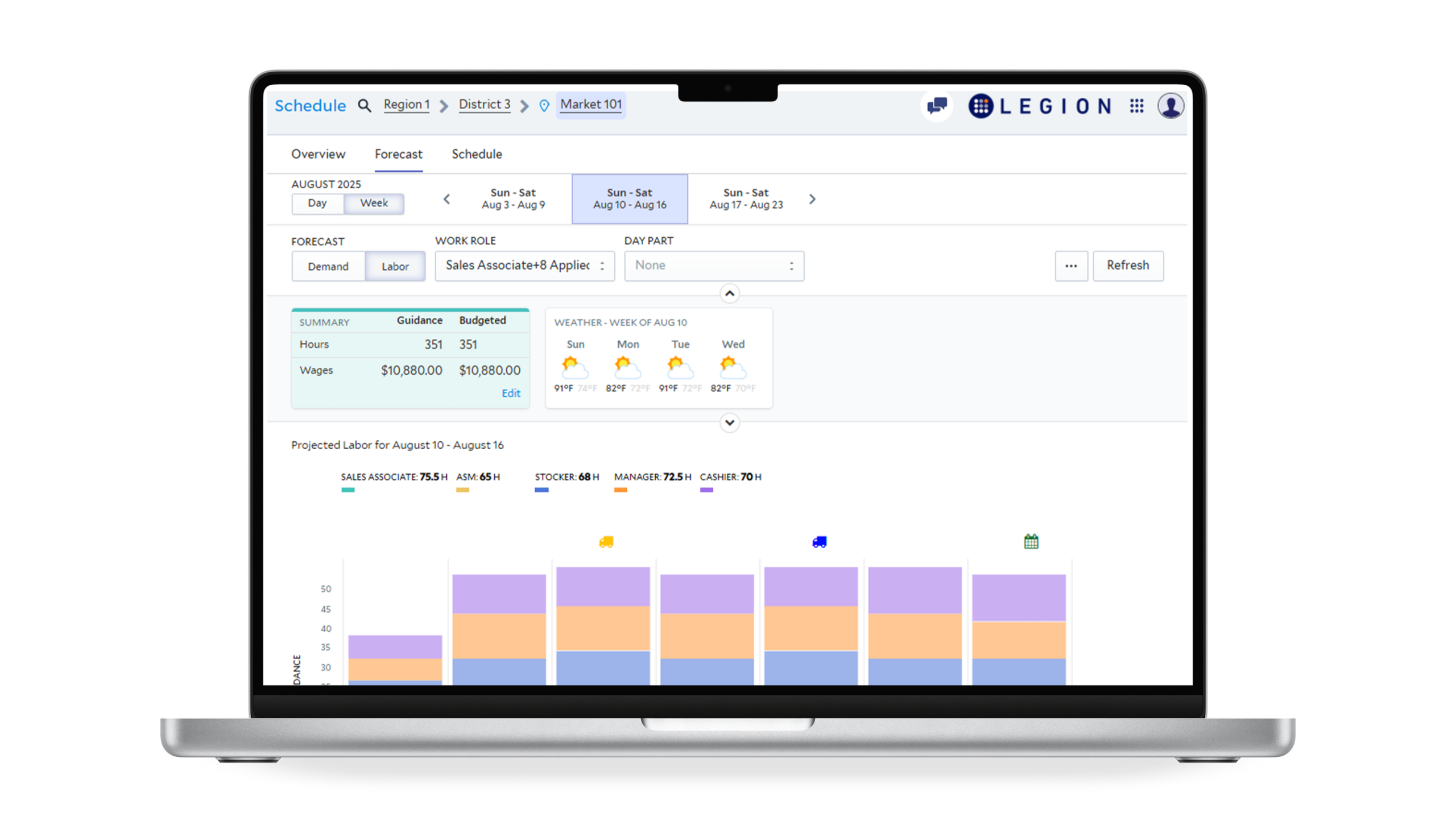1456x837 pixels.
Task: Click the Refresh button
Action: (1128, 266)
